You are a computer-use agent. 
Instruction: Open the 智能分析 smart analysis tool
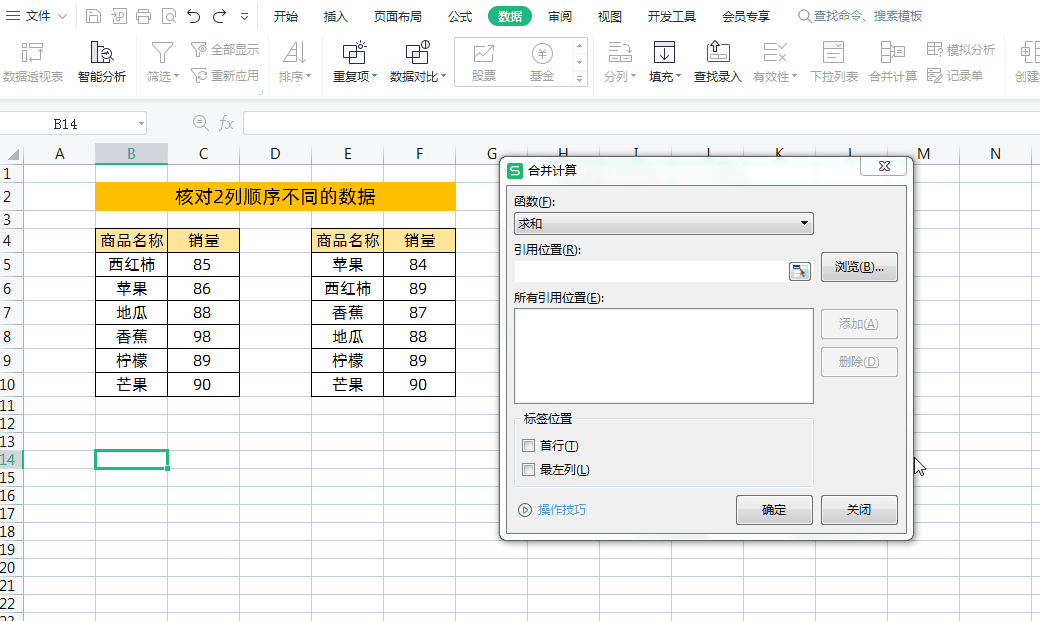[101, 62]
